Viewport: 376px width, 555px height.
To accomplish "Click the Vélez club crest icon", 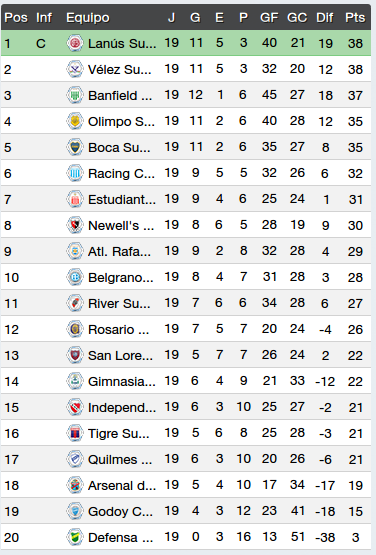I will click(x=75, y=69).
